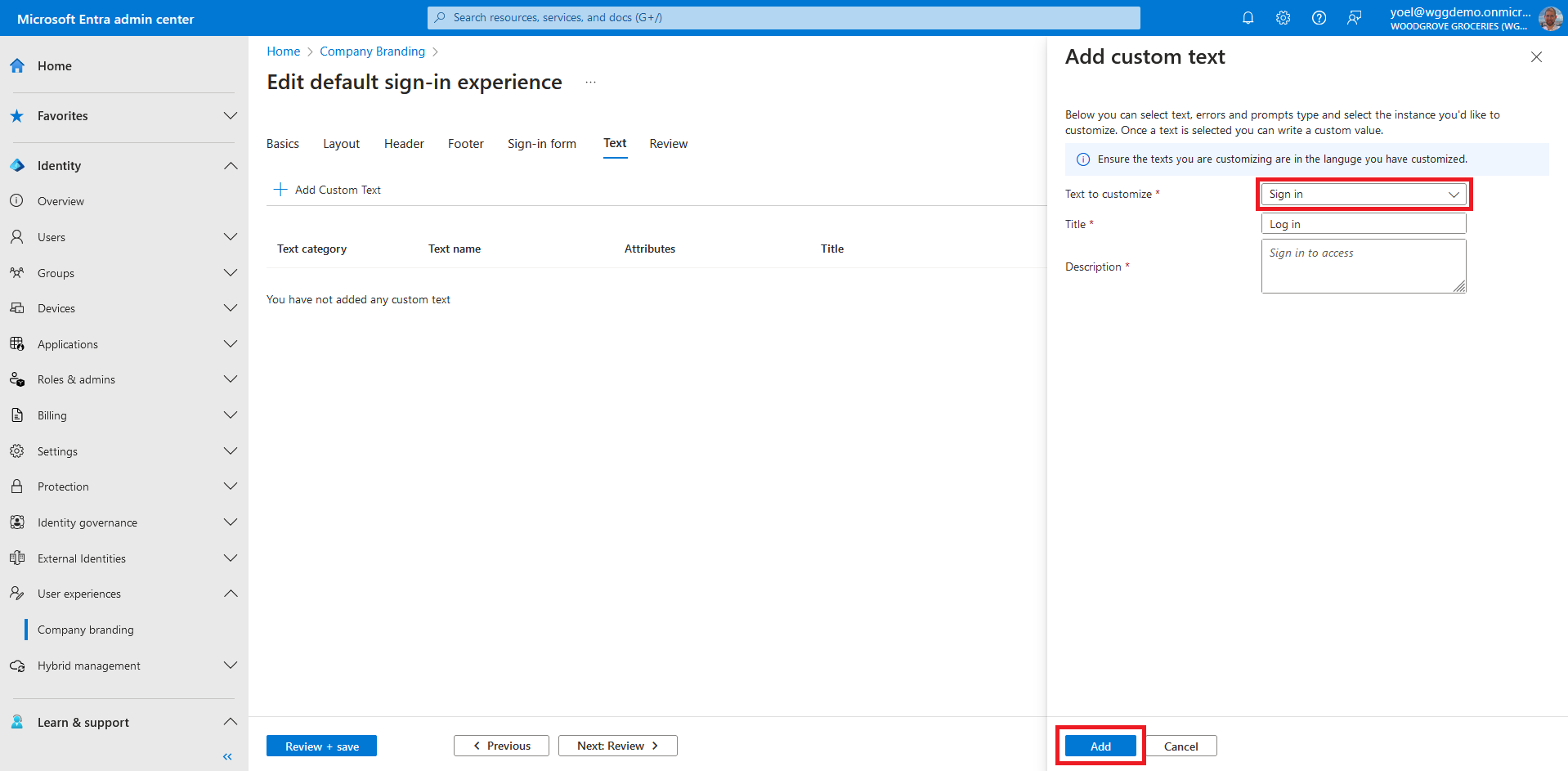Switch to the Sign-in form tab
Image resolution: width=1568 pixels, height=771 pixels.
pyautogui.click(x=541, y=144)
